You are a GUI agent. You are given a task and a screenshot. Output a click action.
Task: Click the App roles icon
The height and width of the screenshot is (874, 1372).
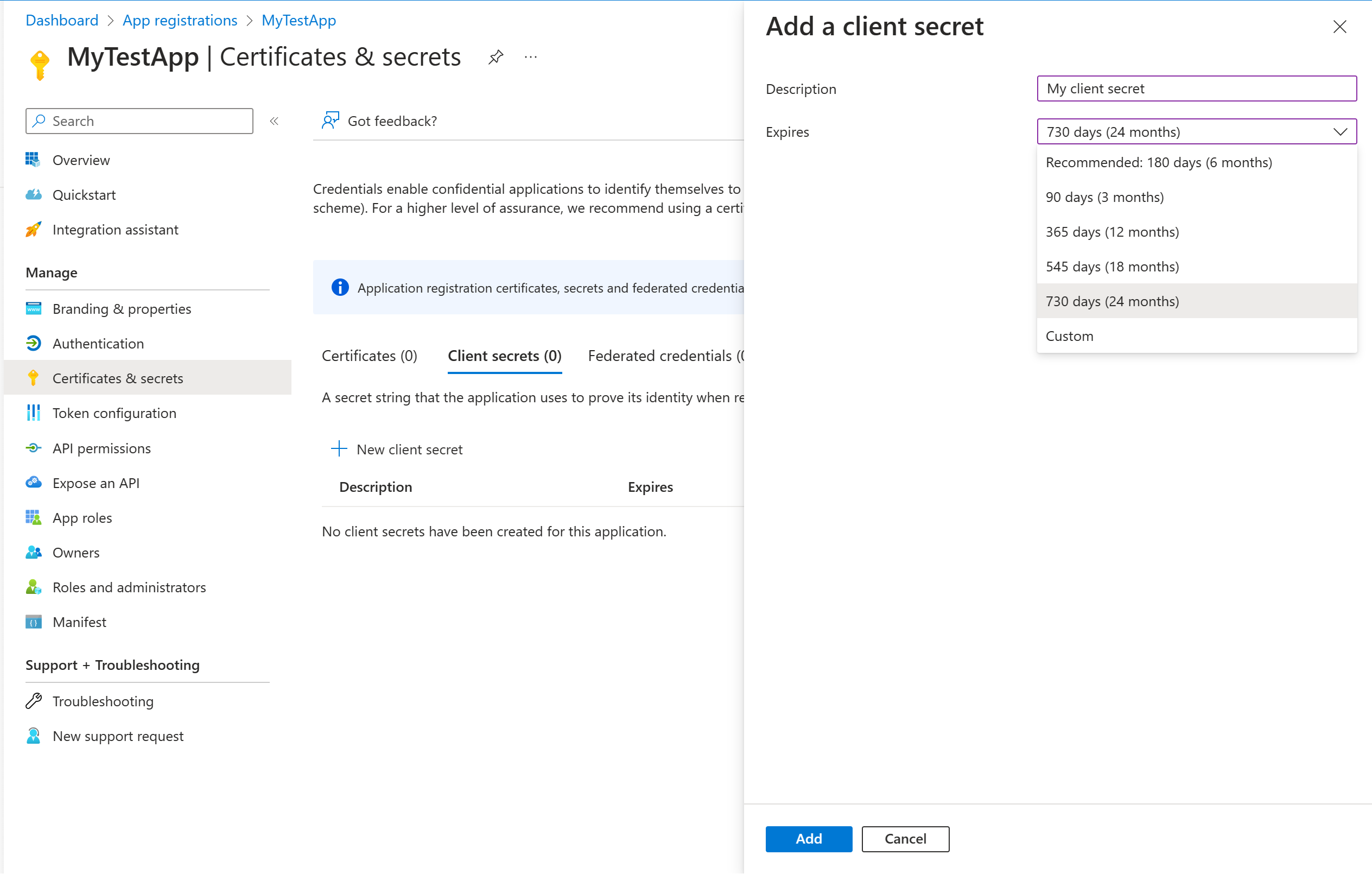coord(33,518)
